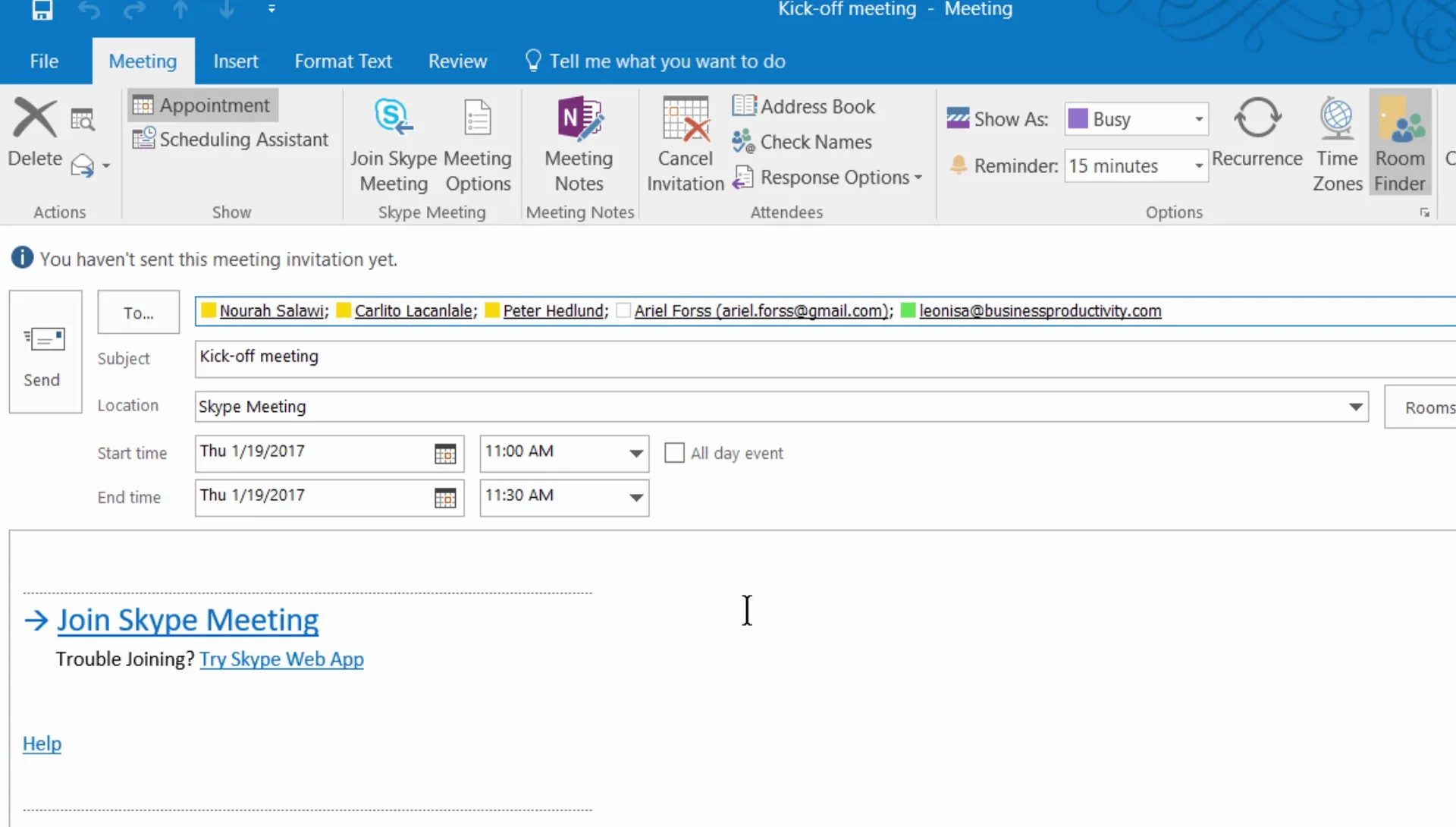Click the Previous Item up arrow
Image resolution: width=1456 pixels, height=827 pixels.
(x=180, y=9)
